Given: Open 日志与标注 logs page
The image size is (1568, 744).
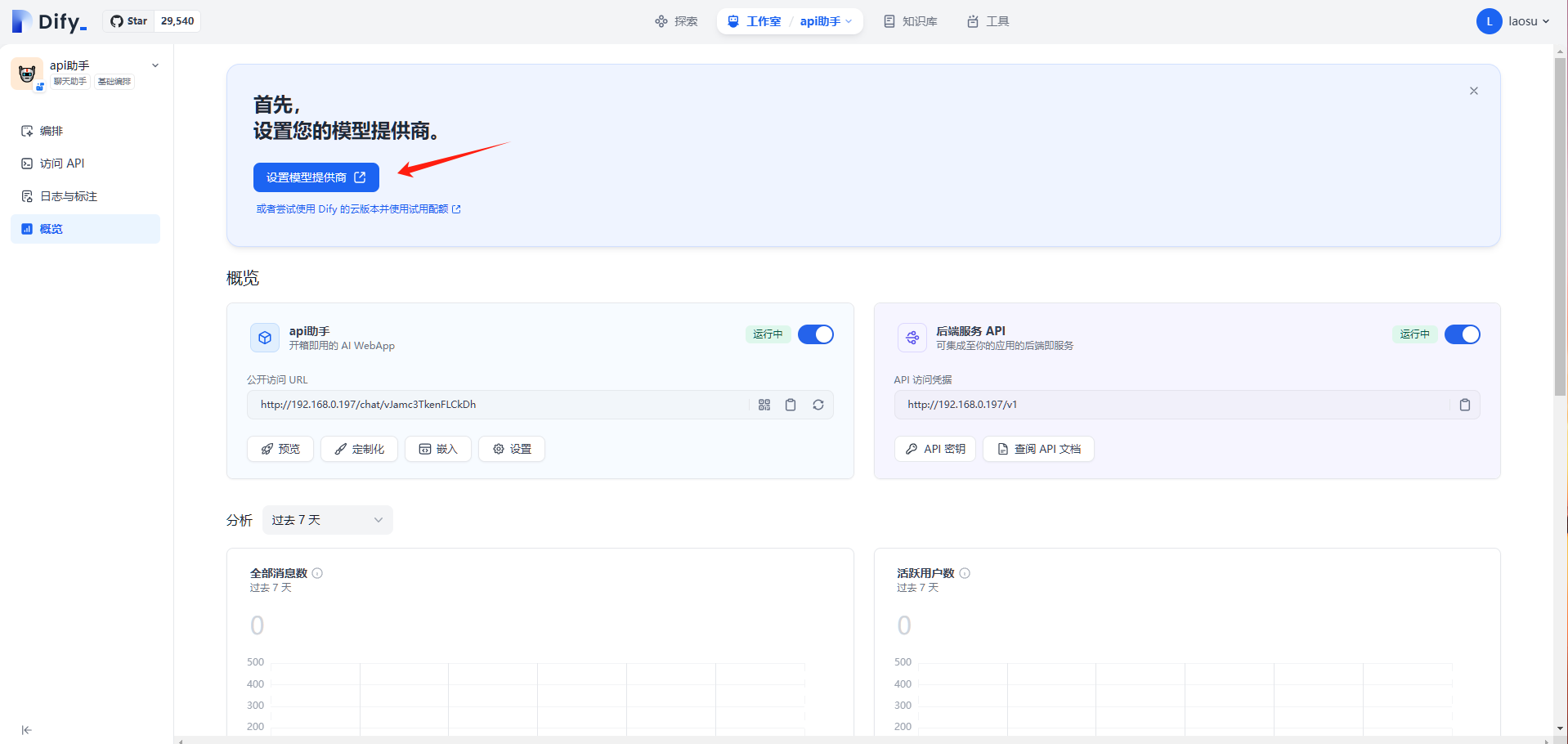Looking at the screenshot, I should click(85, 196).
